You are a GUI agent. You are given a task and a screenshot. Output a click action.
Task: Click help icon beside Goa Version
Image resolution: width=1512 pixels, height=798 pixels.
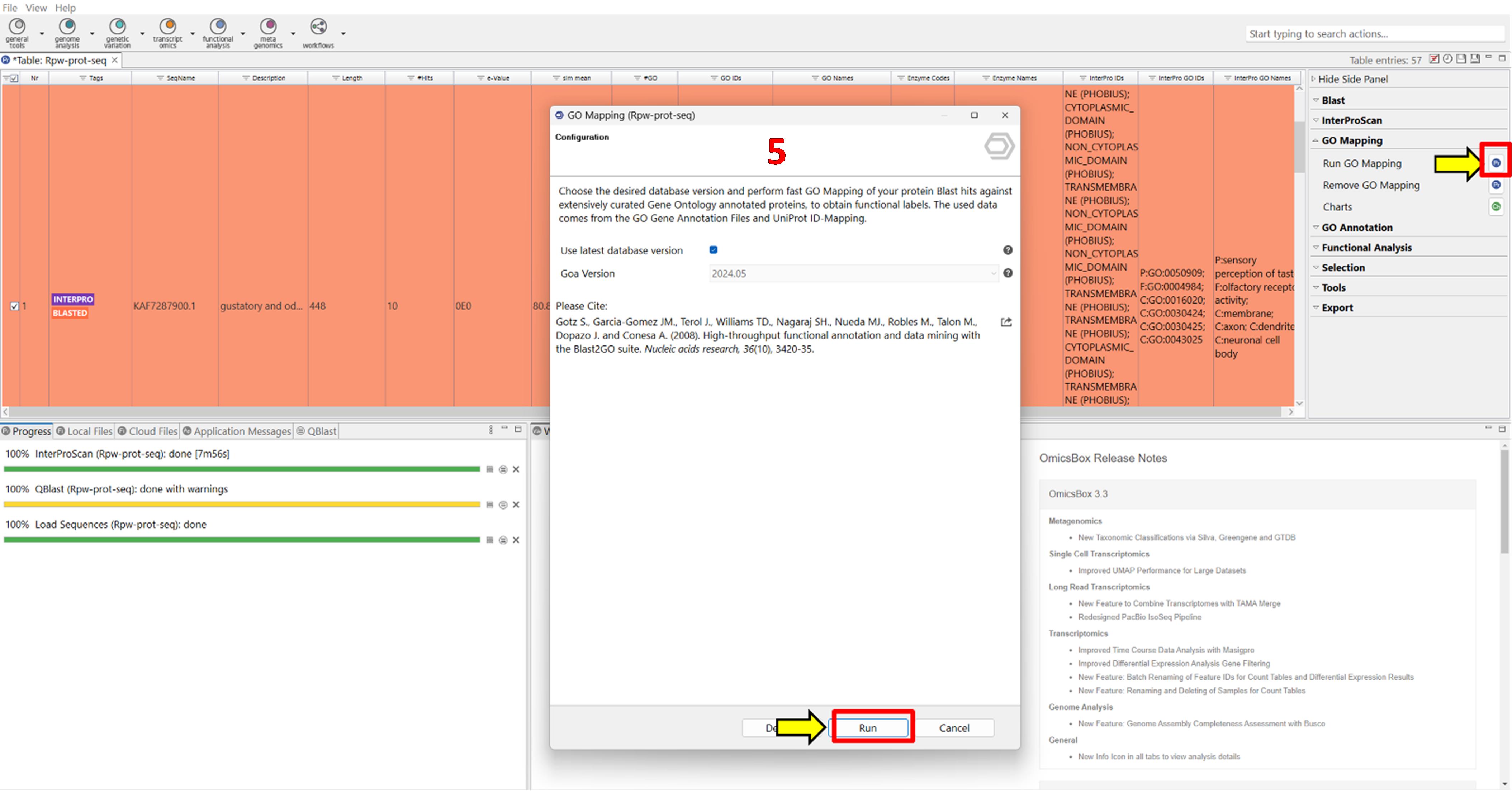(x=1007, y=273)
